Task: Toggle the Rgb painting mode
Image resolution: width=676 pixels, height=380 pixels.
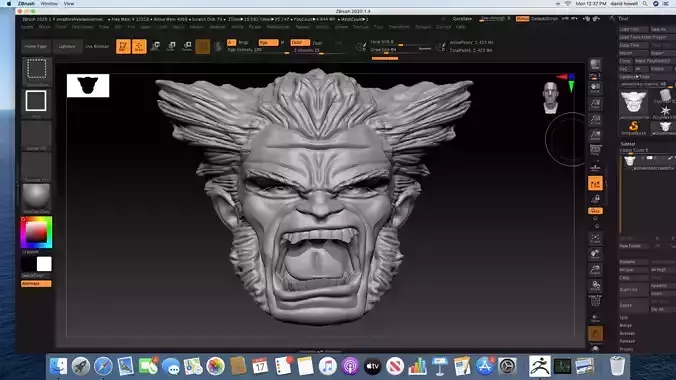Action: 268,42
